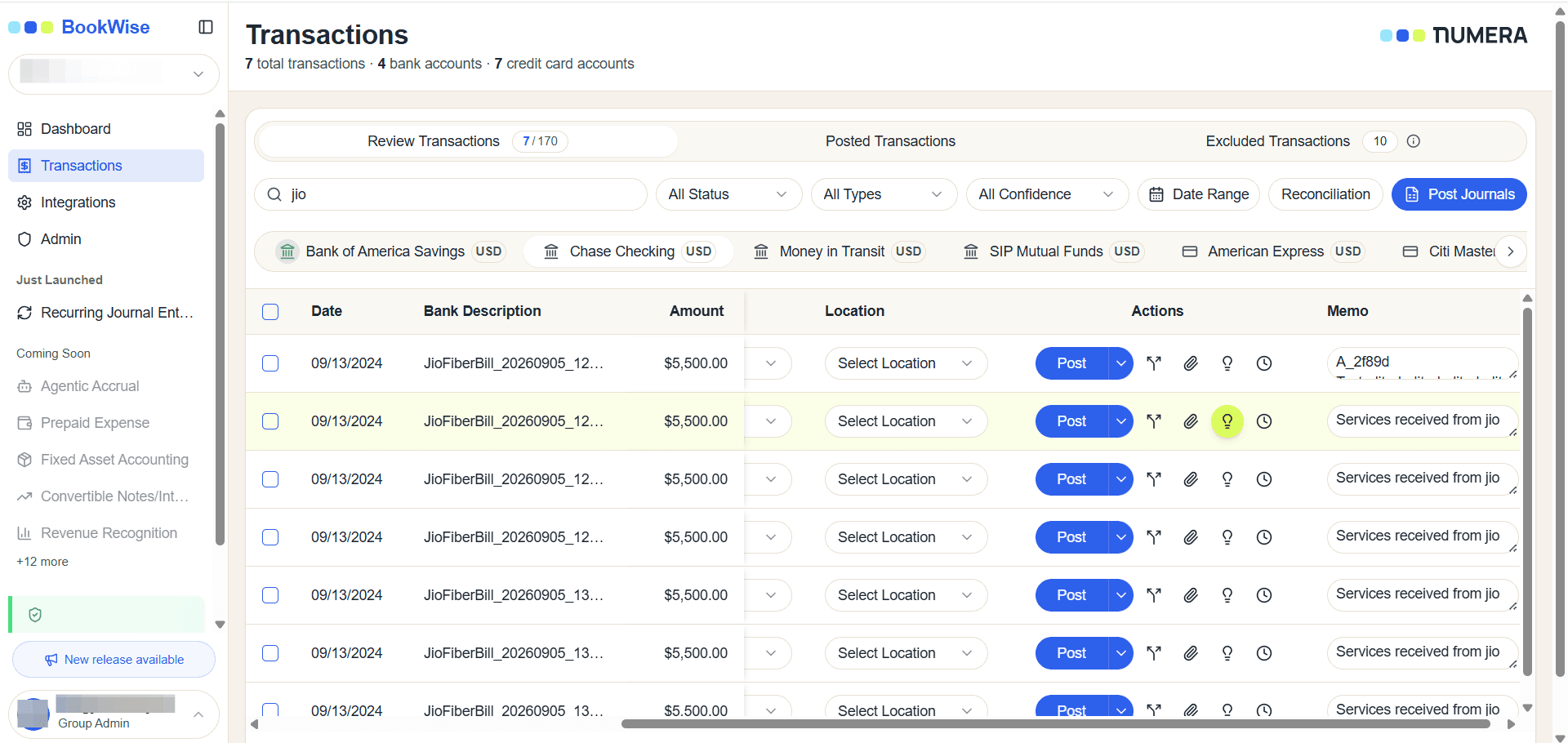Click the Integrations gear icon
The image size is (1568, 743).
tap(24, 202)
